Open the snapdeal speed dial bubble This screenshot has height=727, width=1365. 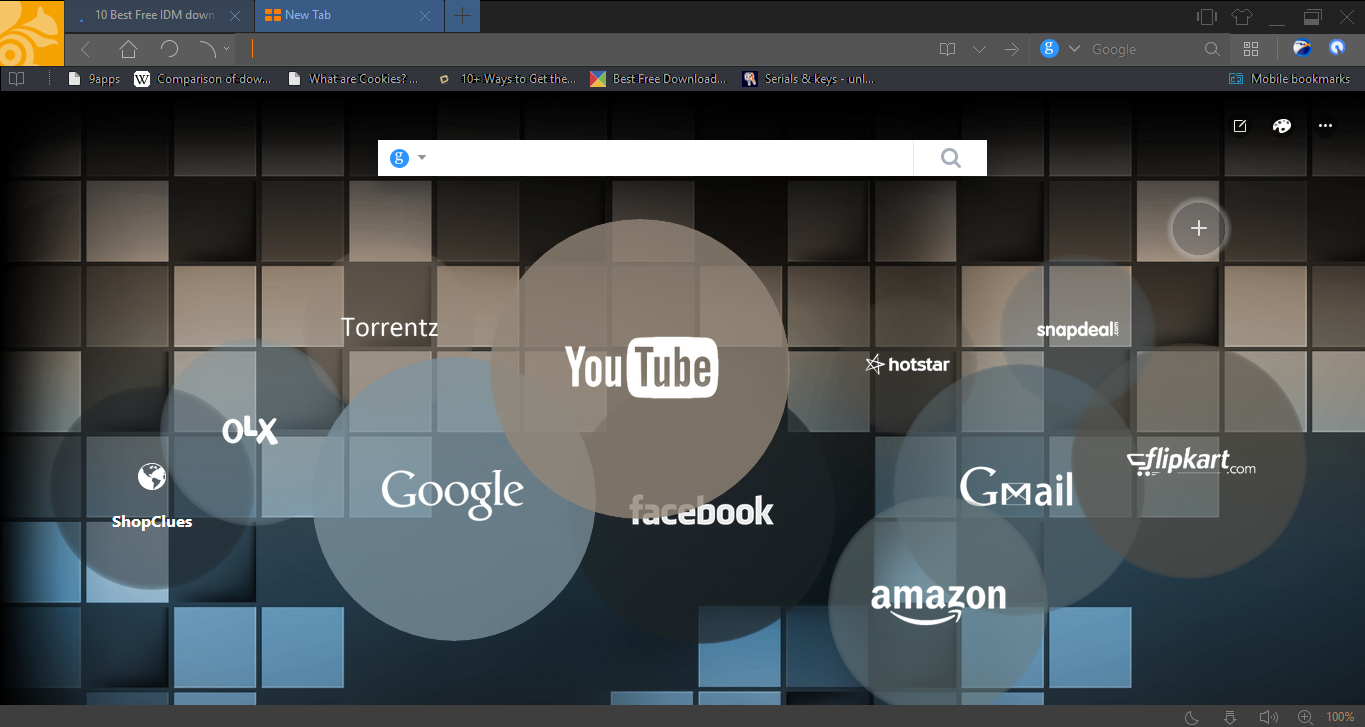point(1078,330)
